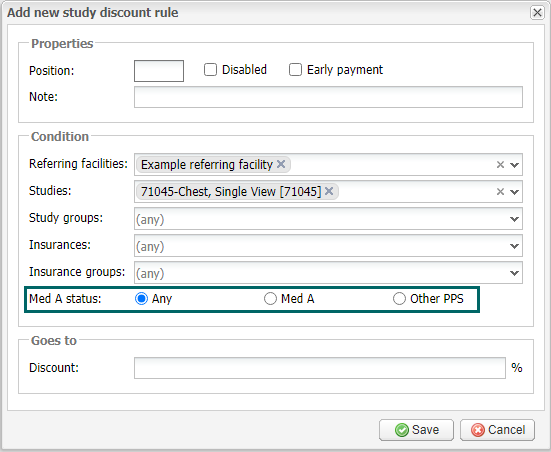Clear all Studies selections
Viewport: 551px width, 452px height.
pos(500,192)
